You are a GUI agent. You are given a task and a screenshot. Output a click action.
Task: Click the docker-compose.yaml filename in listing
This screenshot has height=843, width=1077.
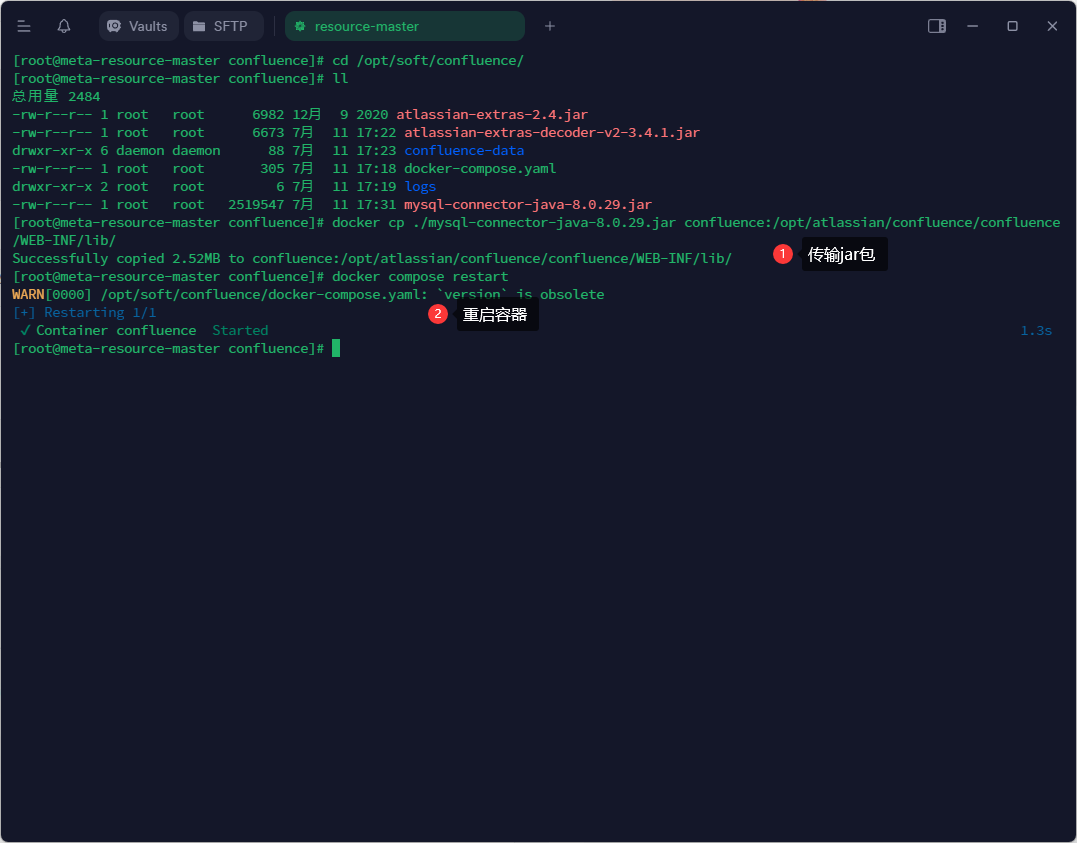(x=480, y=168)
